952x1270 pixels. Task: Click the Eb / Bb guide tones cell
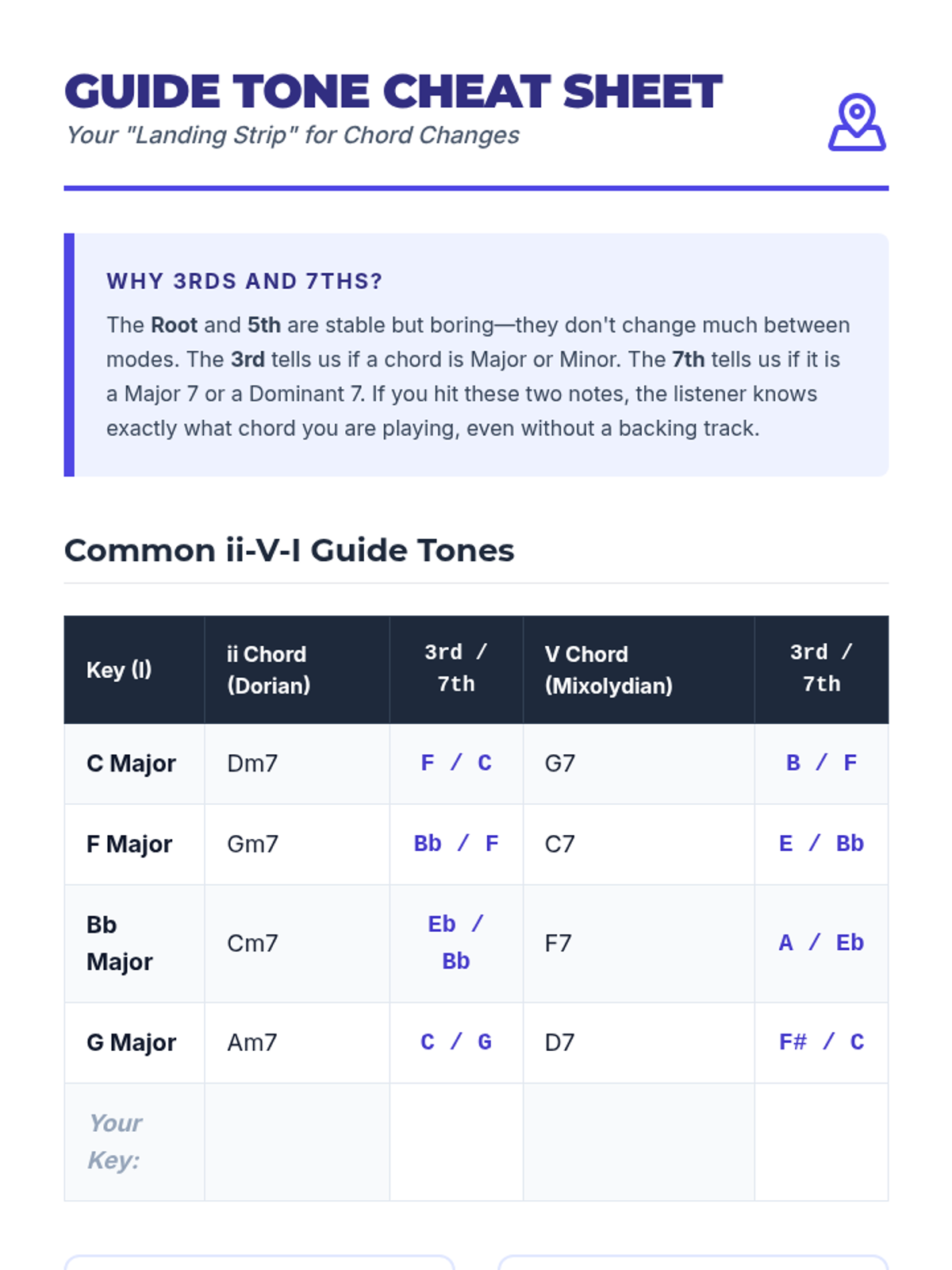(456, 944)
